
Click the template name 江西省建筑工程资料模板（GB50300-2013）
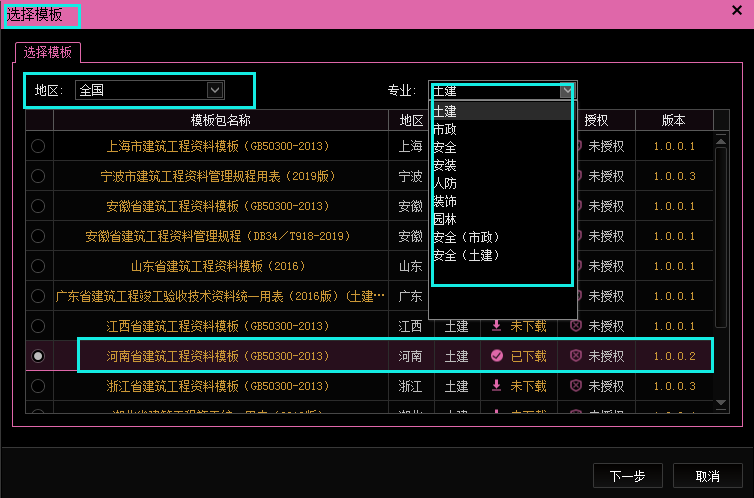click(219, 326)
